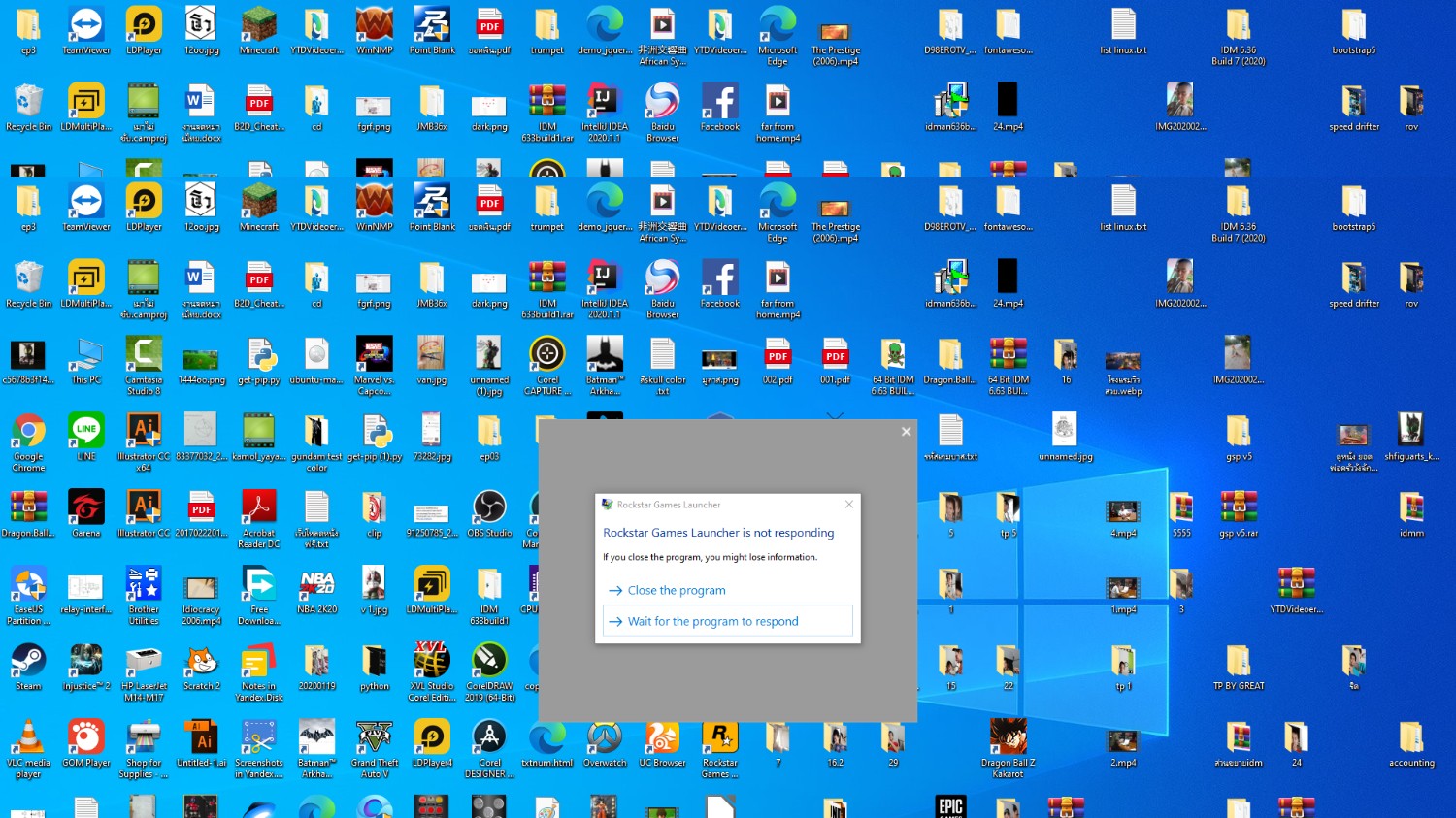The image size is (1456, 818).
Task: Close the gray overlay window behind dialog
Action: [x=906, y=432]
